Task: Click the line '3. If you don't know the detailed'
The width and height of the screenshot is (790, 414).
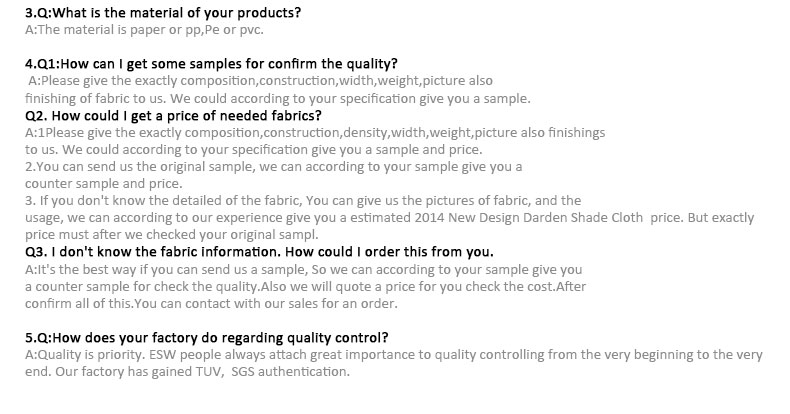Action: tap(303, 201)
